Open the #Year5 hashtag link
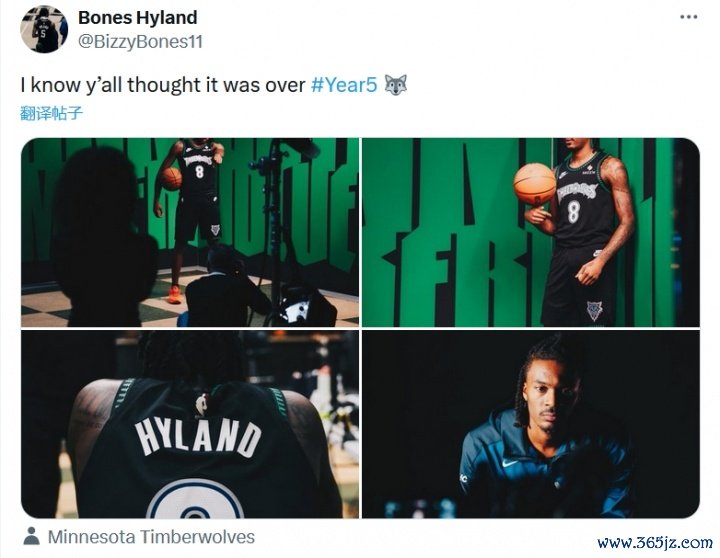Image resolution: width=720 pixels, height=558 pixels. coord(344,85)
